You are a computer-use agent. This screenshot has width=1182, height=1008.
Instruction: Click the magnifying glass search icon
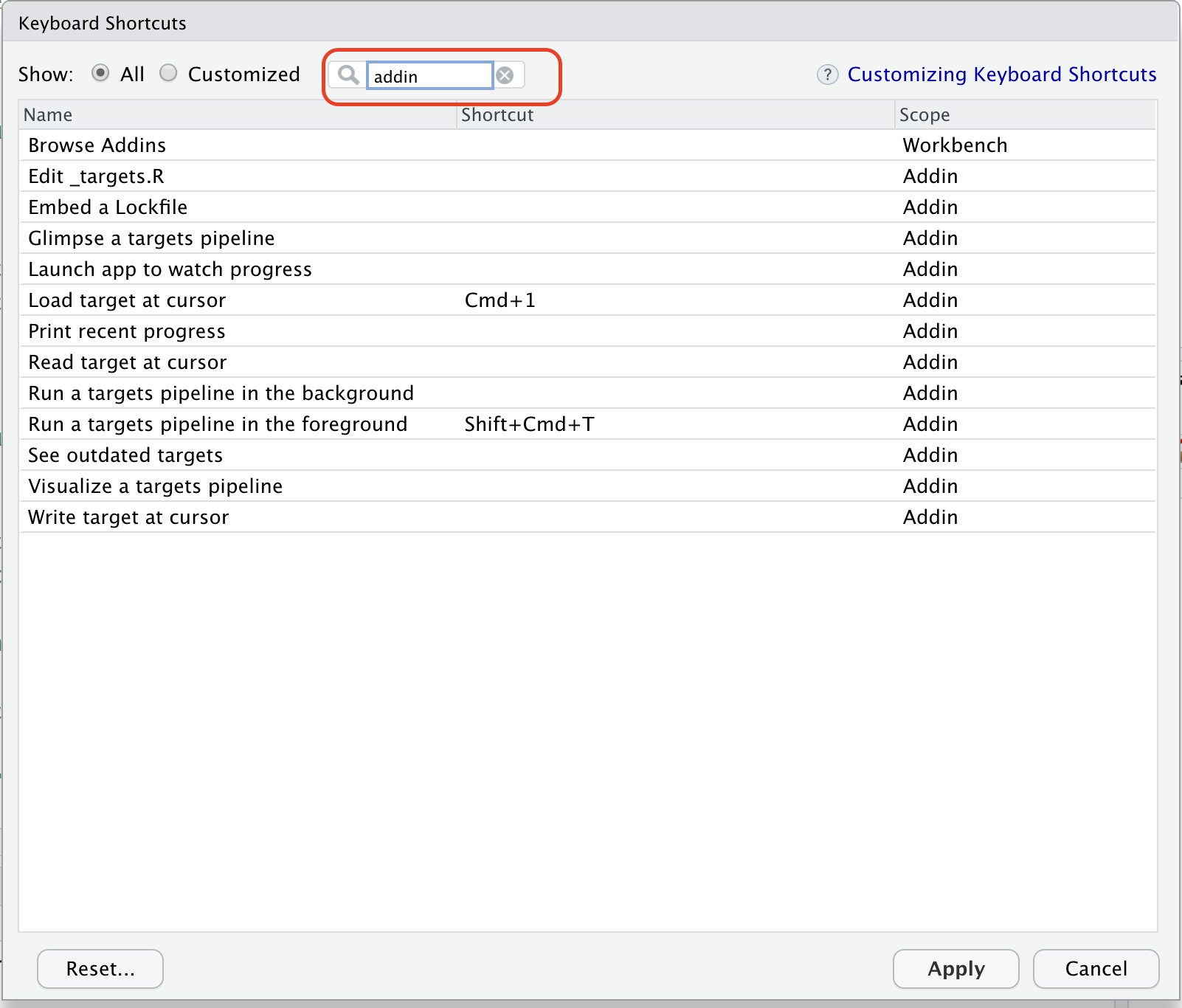(x=348, y=75)
